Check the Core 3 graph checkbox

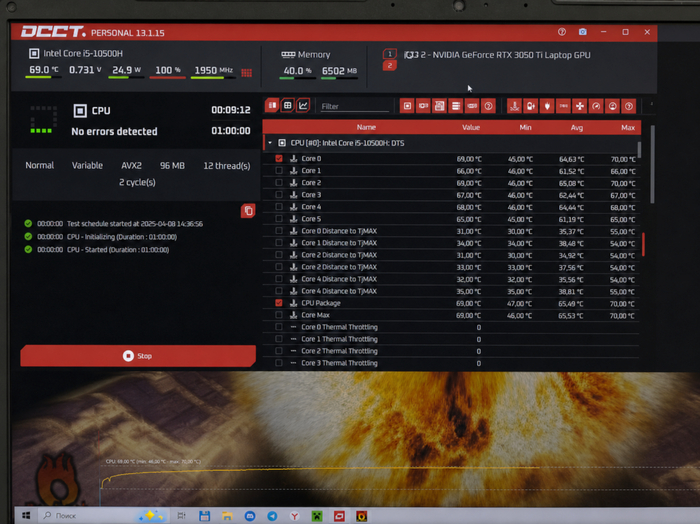[x=279, y=195]
